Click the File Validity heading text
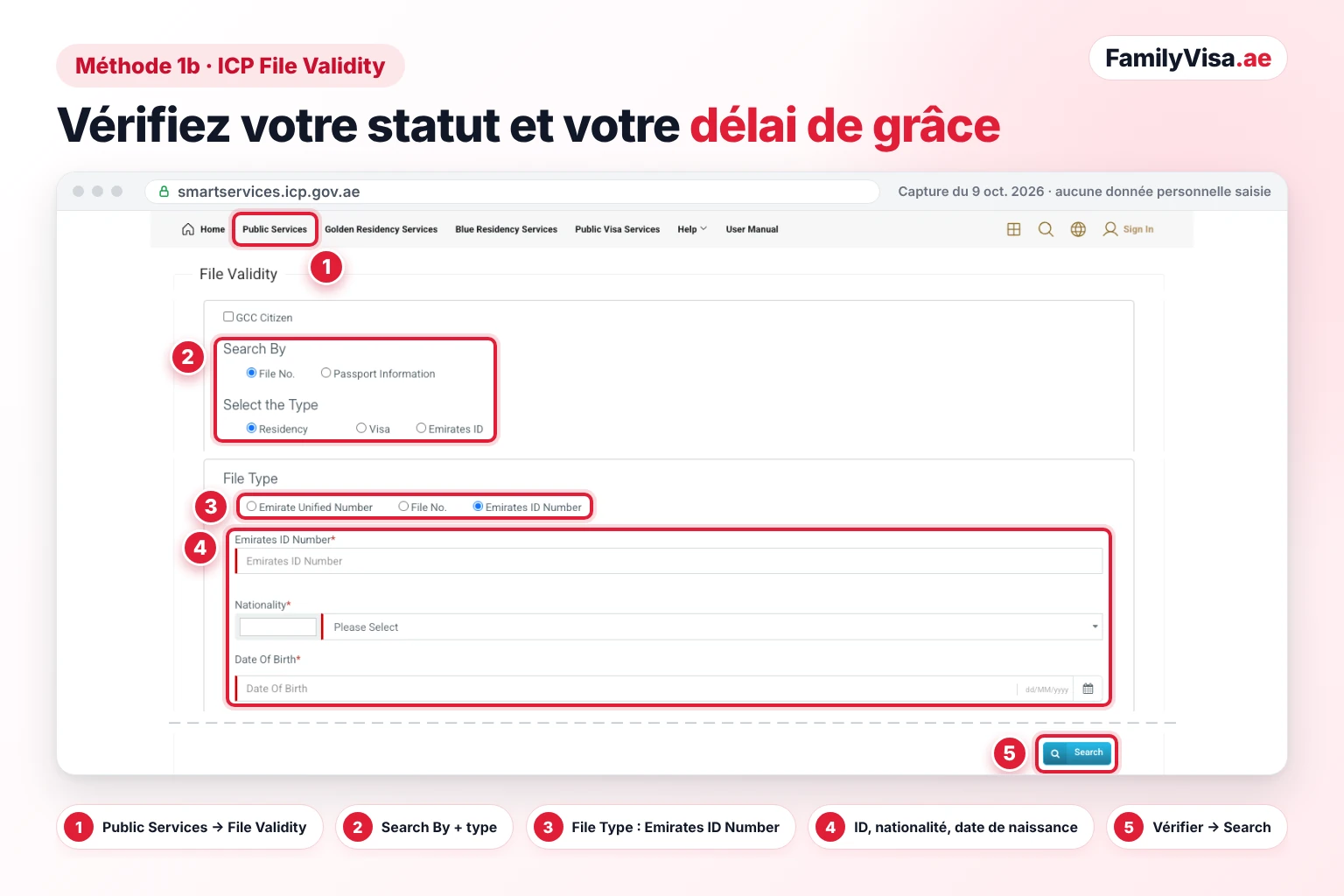 click(x=238, y=274)
